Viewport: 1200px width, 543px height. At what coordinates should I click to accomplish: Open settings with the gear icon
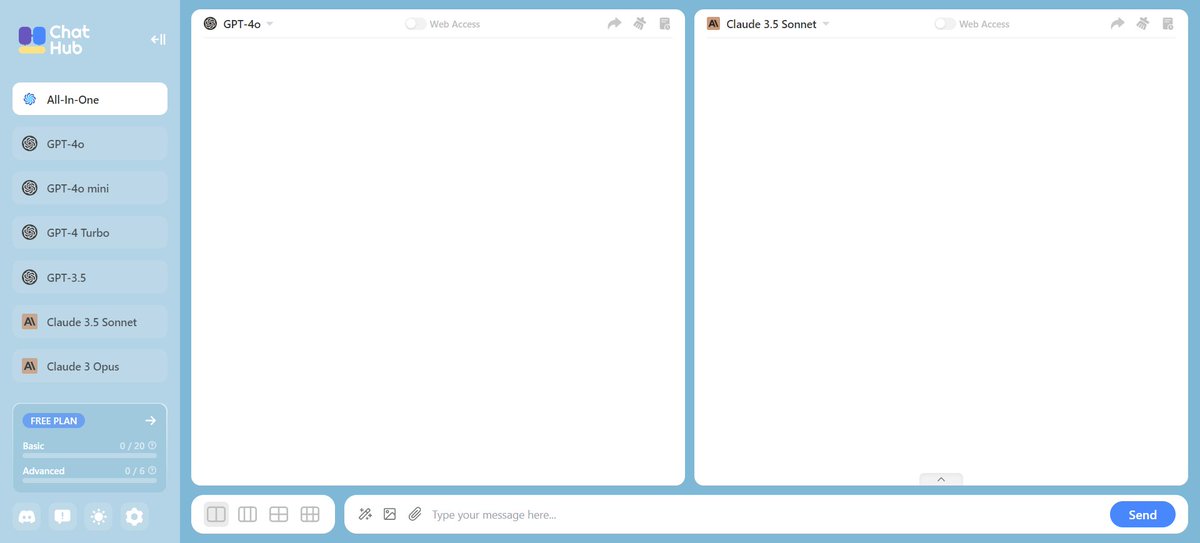point(134,517)
